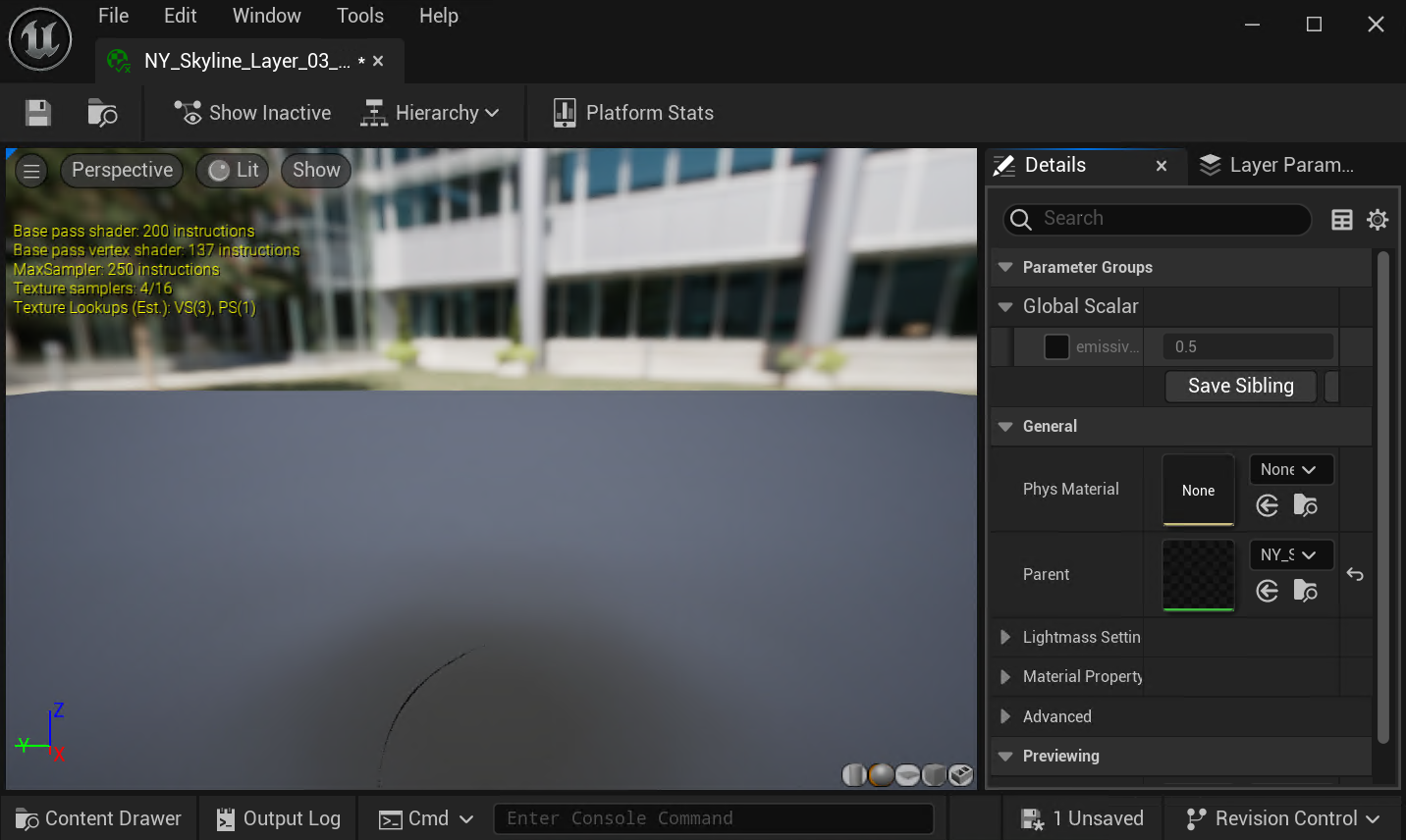
Task: Expand the Material Property Overrides section
Action: 1005,676
